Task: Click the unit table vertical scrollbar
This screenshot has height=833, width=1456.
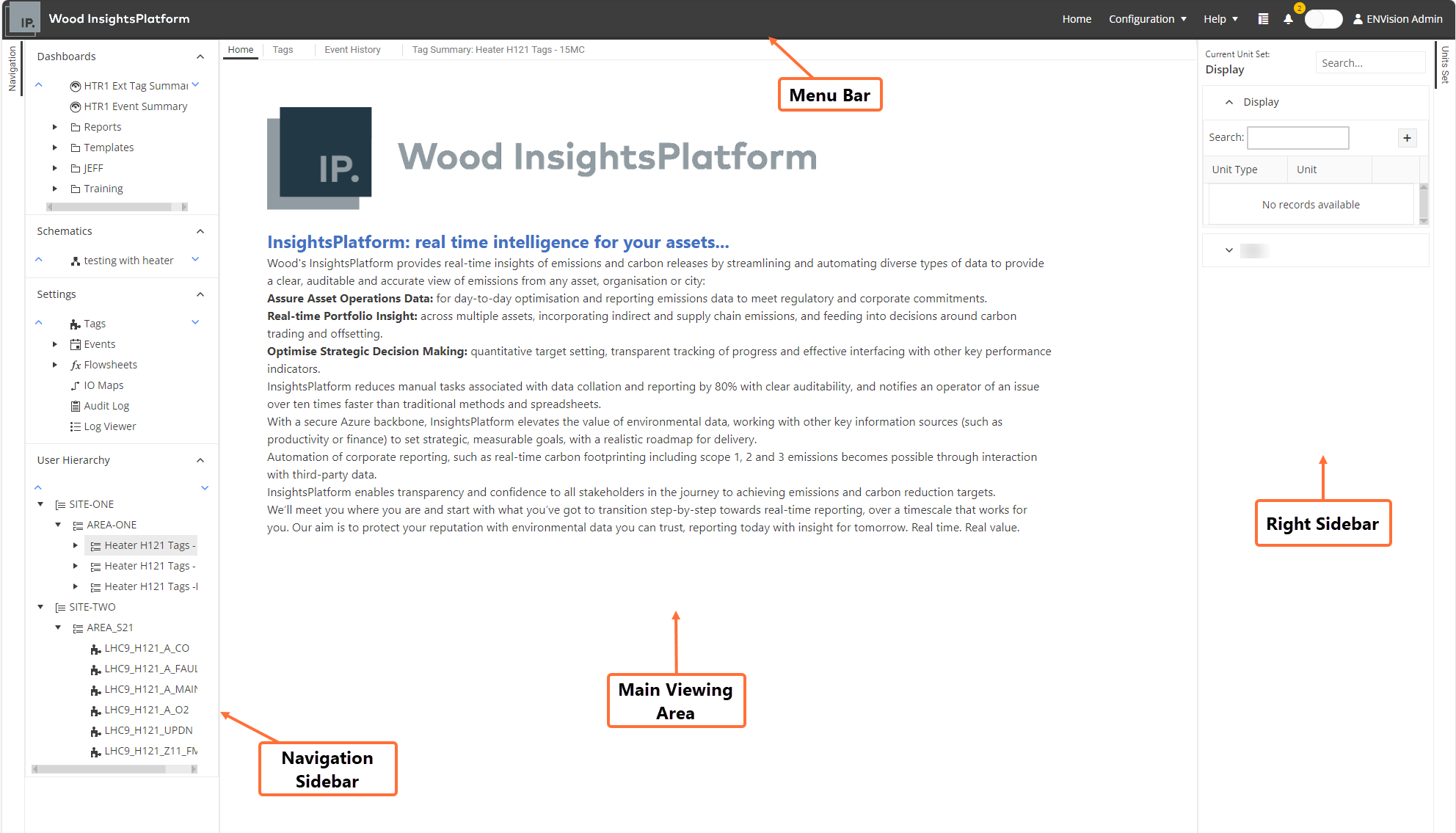Action: [x=1424, y=204]
